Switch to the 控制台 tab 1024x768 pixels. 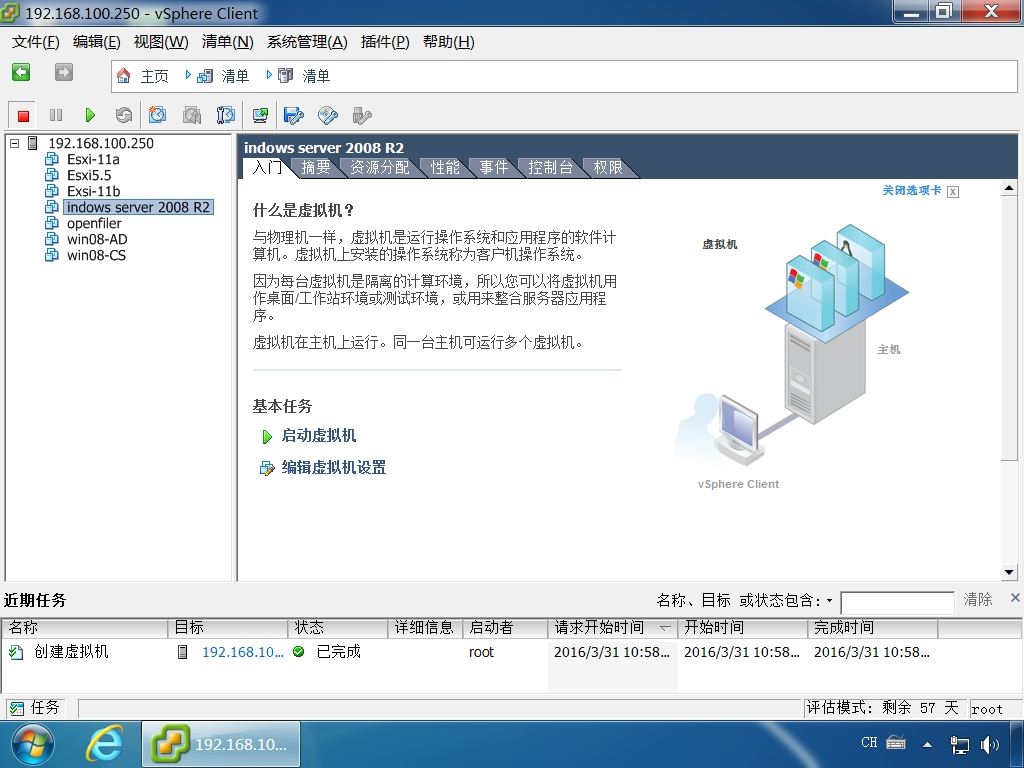[x=551, y=167]
